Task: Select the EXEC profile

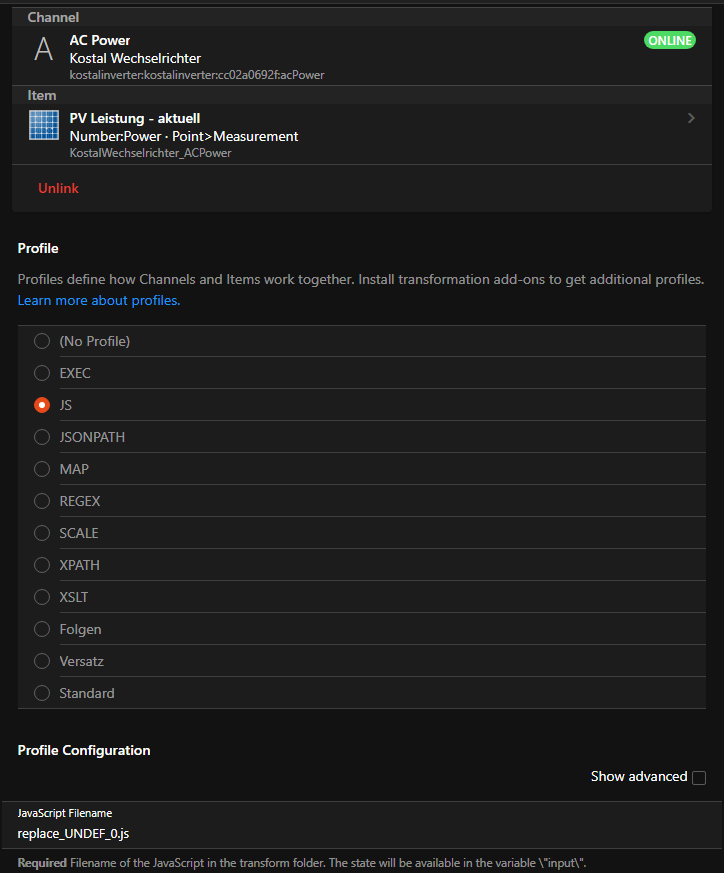Action: pyautogui.click(x=42, y=373)
